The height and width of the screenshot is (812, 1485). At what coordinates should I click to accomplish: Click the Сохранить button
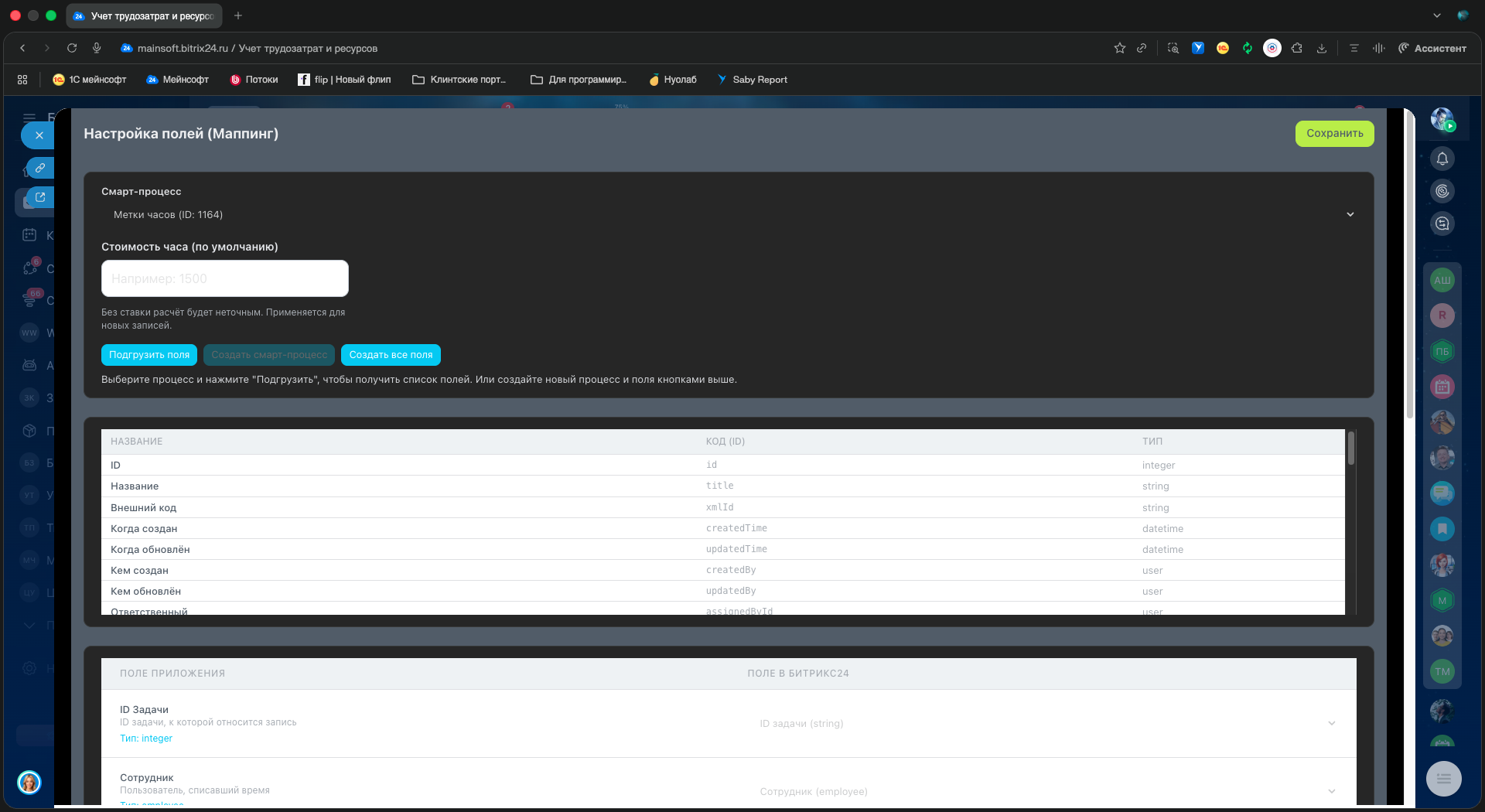(x=1334, y=134)
